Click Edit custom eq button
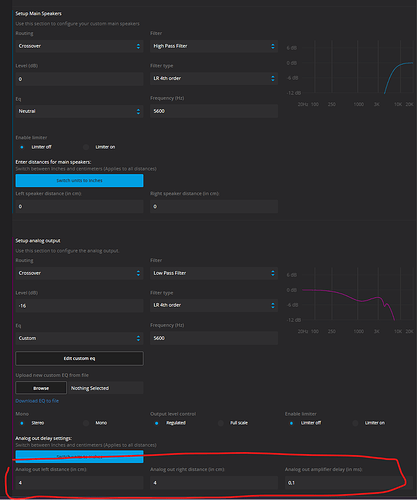 pos(79,358)
